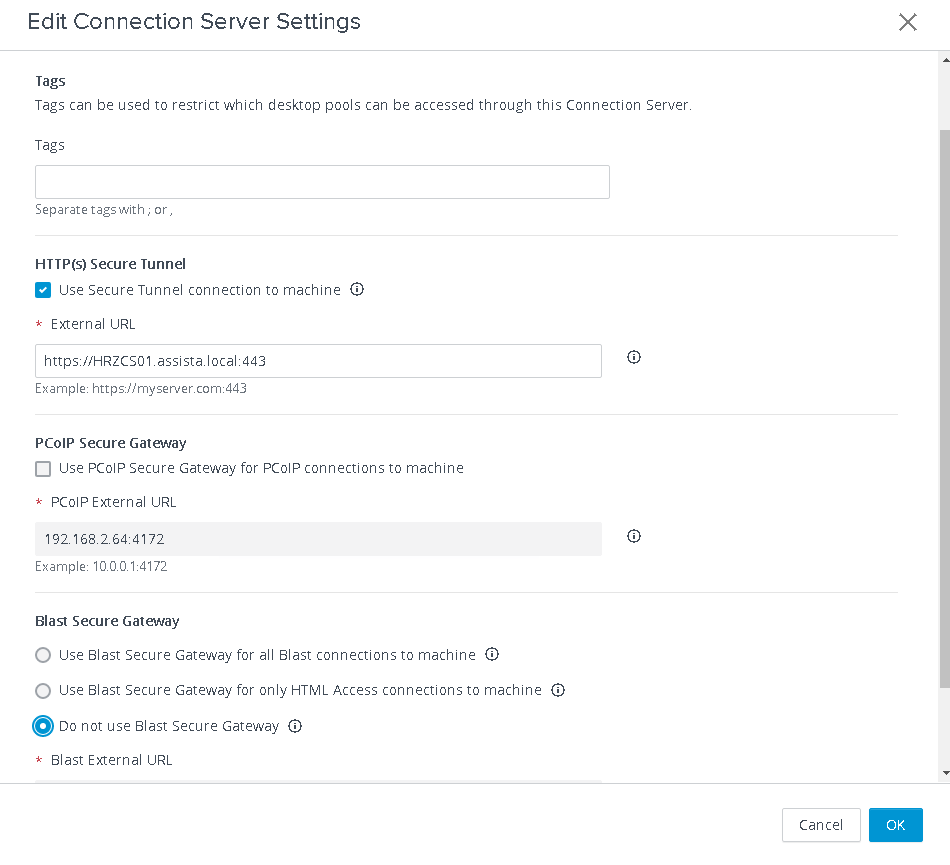View info for all Blast connections option
This screenshot has height=865, width=950.
coord(492,654)
